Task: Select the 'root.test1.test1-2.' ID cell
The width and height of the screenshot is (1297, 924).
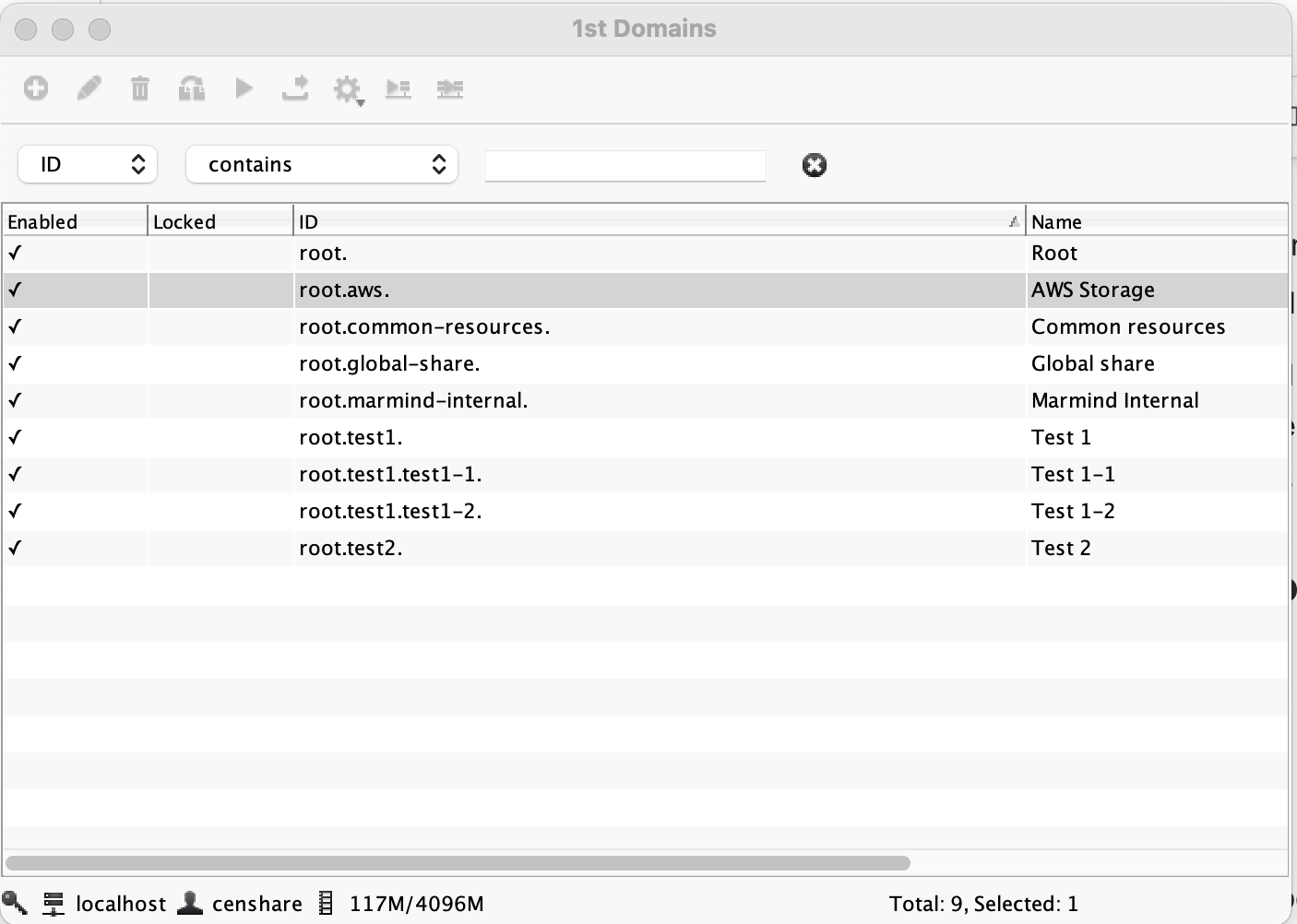Action: 660,511
